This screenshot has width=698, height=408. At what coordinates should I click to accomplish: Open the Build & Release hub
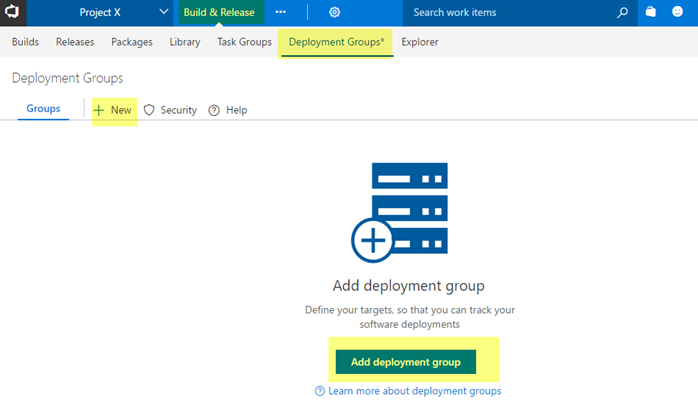click(x=221, y=12)
